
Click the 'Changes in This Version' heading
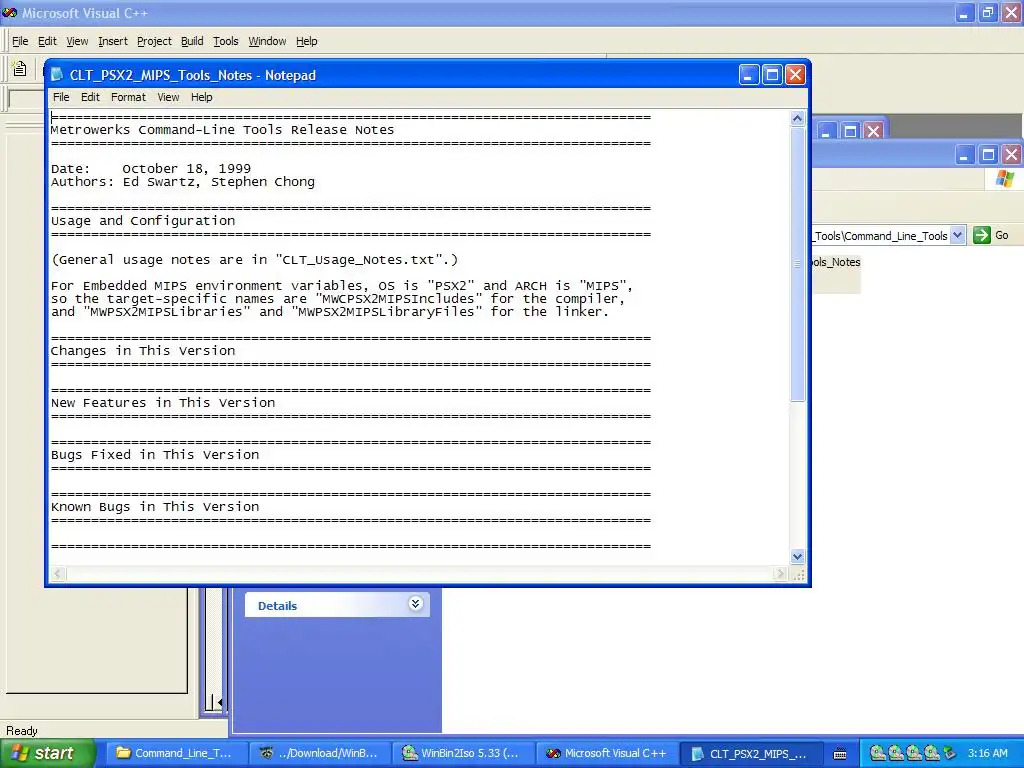click(143, 351)
